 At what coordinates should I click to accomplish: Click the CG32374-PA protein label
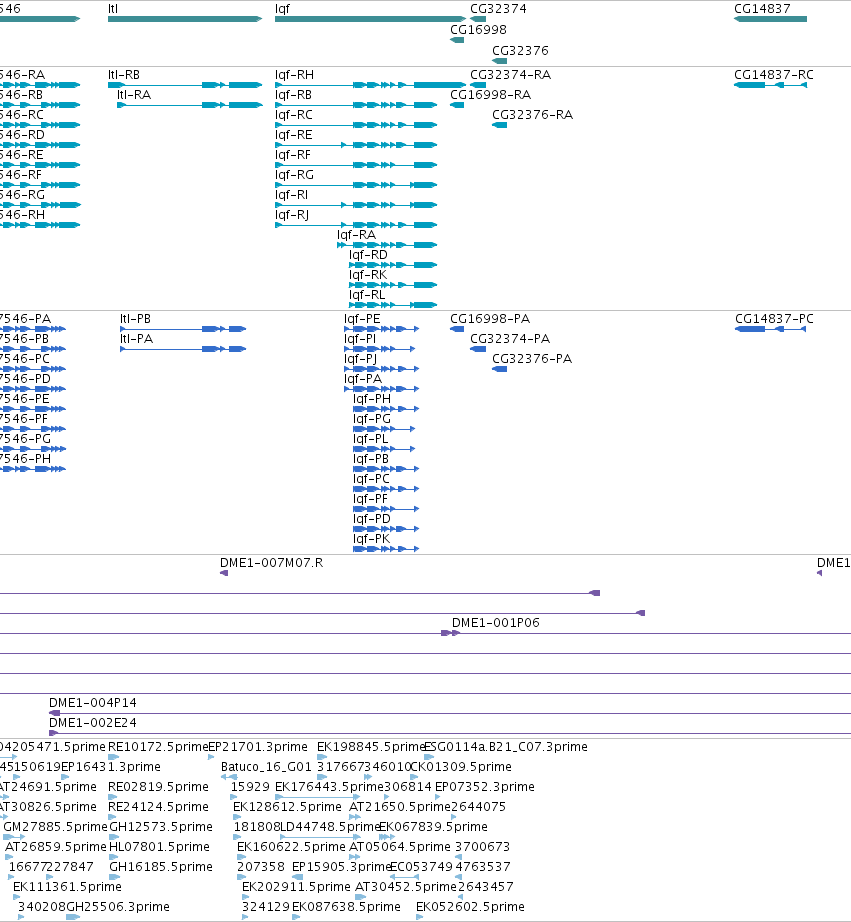click(510, 339)
